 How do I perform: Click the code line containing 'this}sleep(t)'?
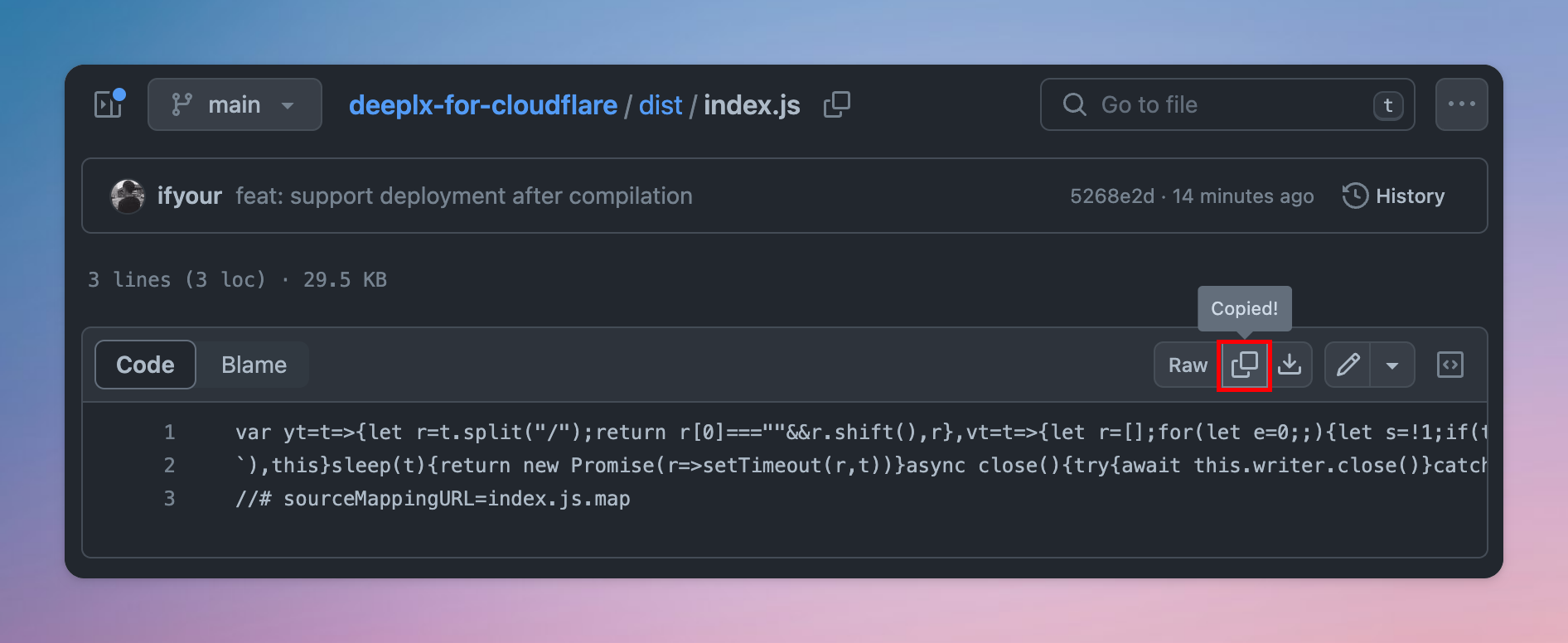click(x=861, y=466)
